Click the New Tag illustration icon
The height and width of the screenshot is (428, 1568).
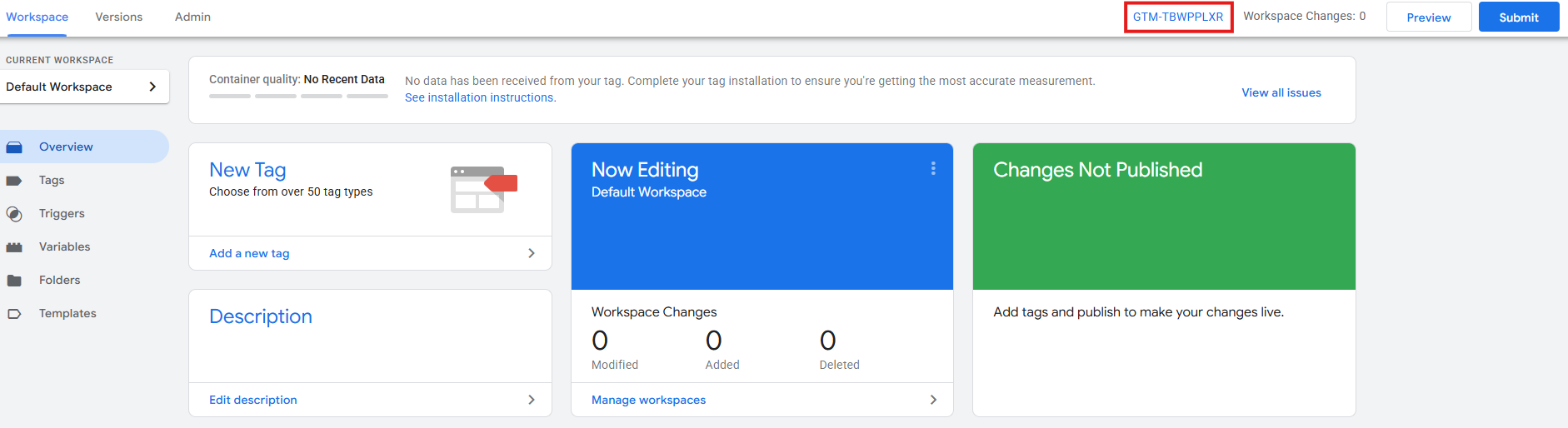[x=484, y=189]
